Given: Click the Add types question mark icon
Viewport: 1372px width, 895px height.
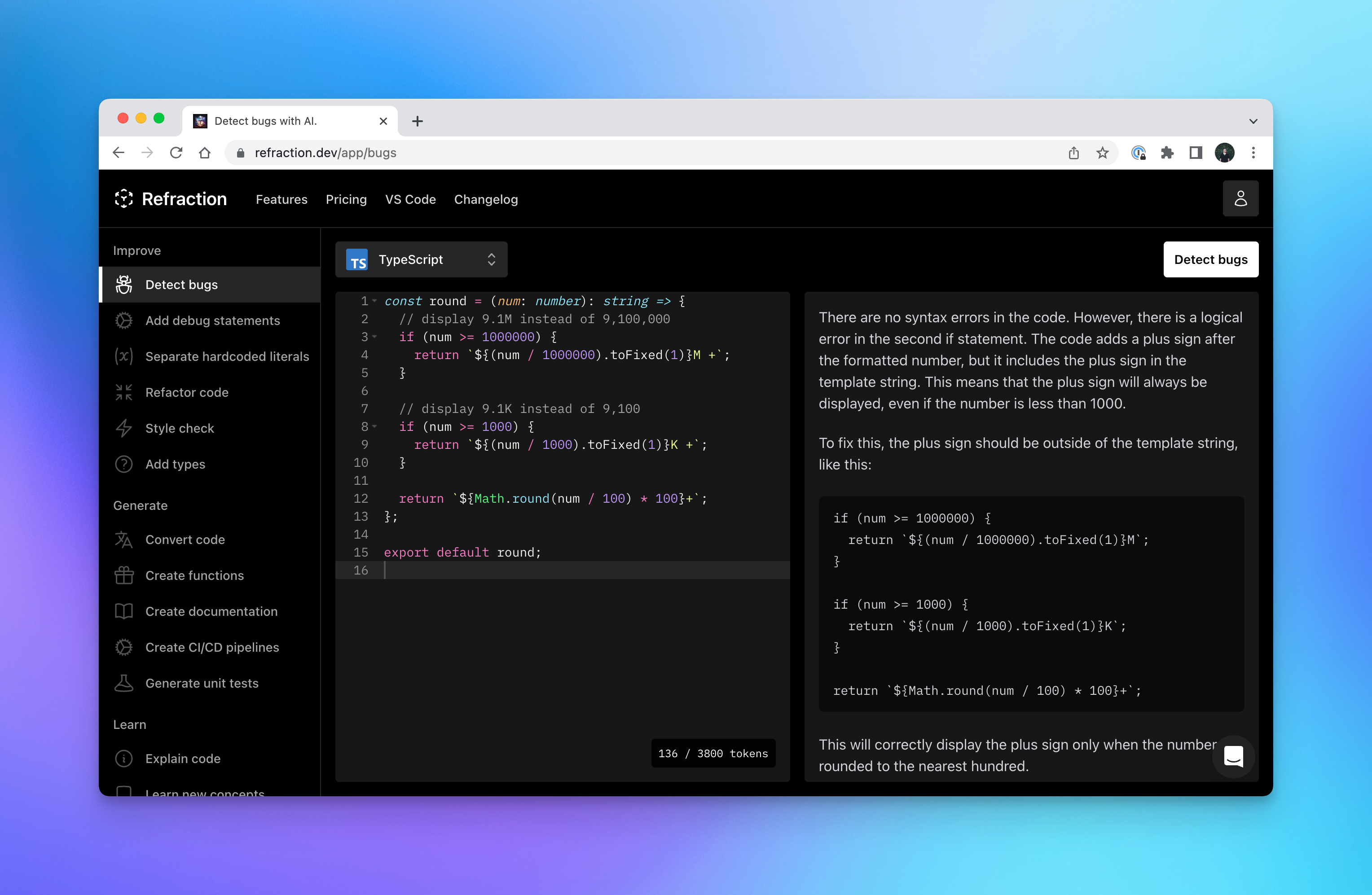Looking at the screenshot, I should (124, 464).
